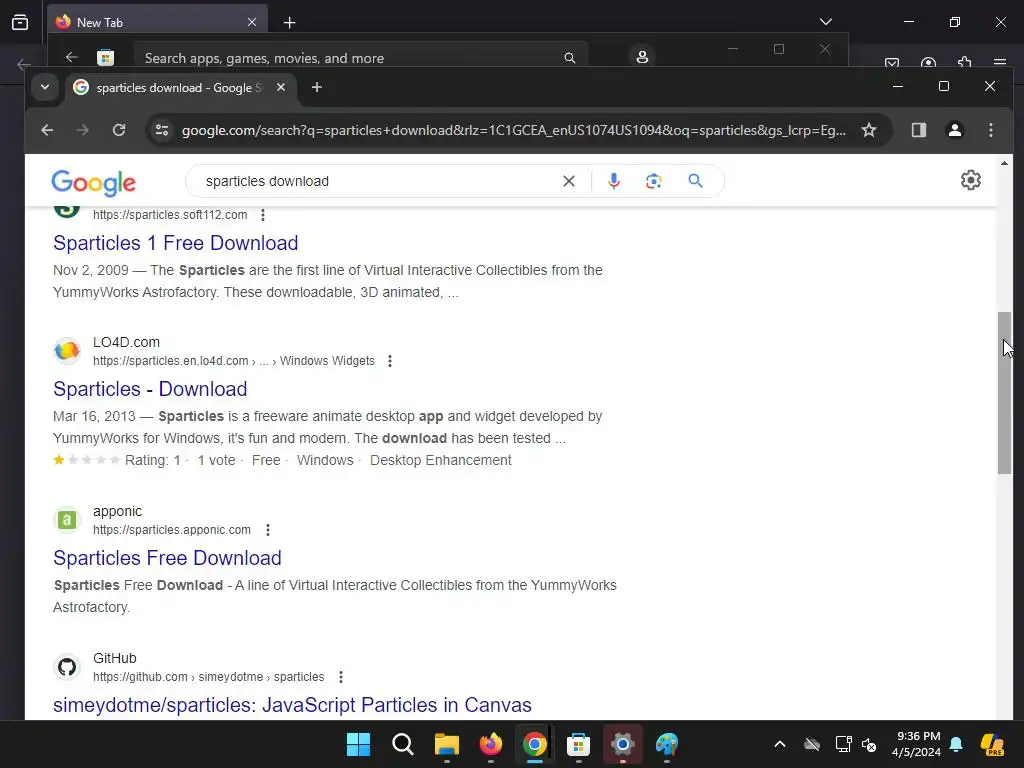Open more options for soft112 result
Image resolution: width=1024 pixels, height=768 pixels.
click(263, 215)
